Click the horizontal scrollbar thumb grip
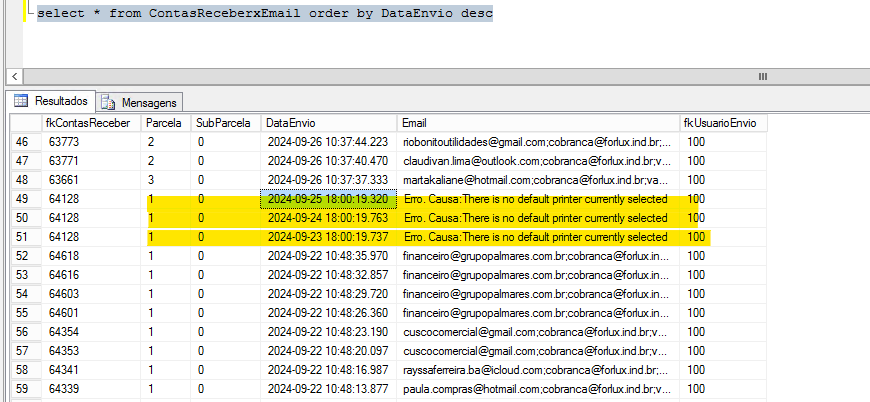The height and width of the screenshot is (402, 870). (762, 77)
